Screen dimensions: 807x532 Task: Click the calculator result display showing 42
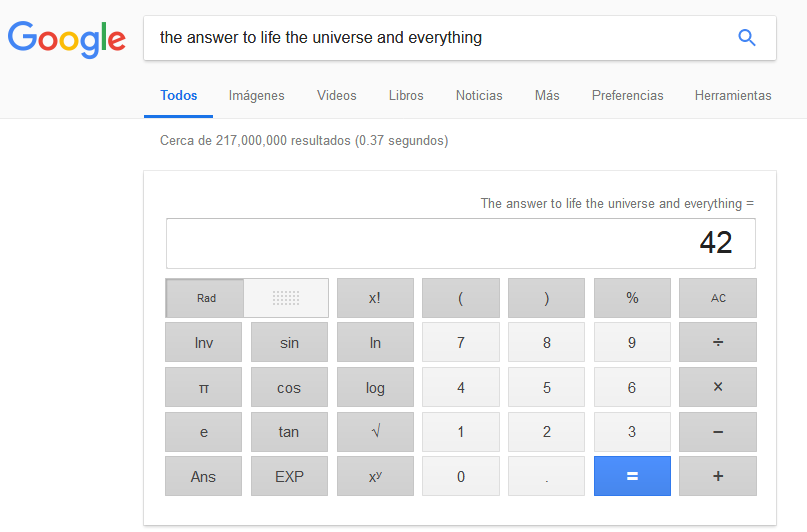460,243
